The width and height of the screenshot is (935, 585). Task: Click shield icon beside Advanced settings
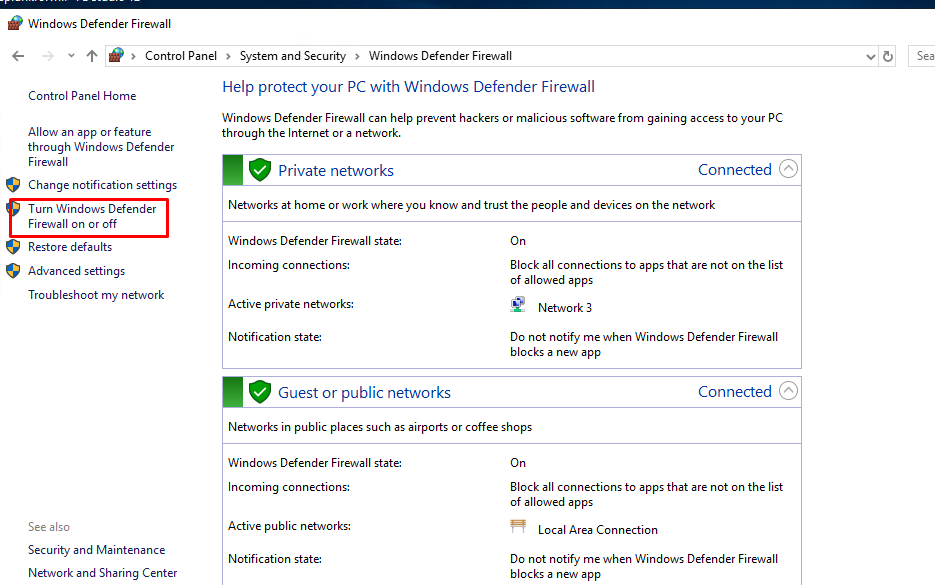(13, 271)
